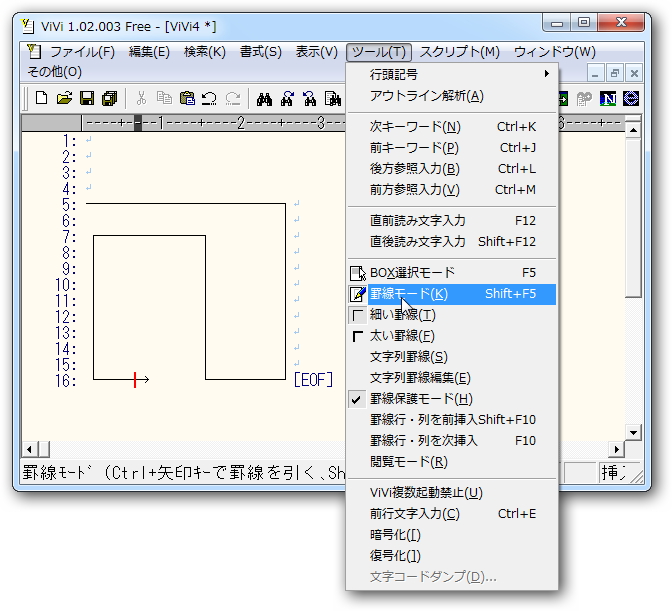Click the Find Previous binoculars icon

(309, 99)
